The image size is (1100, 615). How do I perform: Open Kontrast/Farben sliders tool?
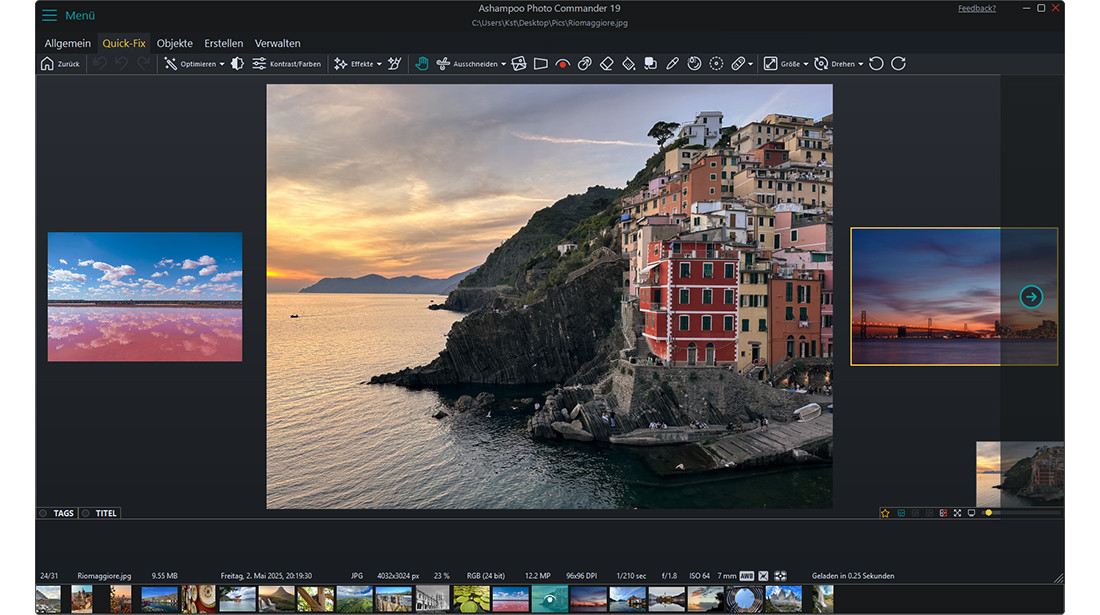pyautogui.click(x=286, y=64)
